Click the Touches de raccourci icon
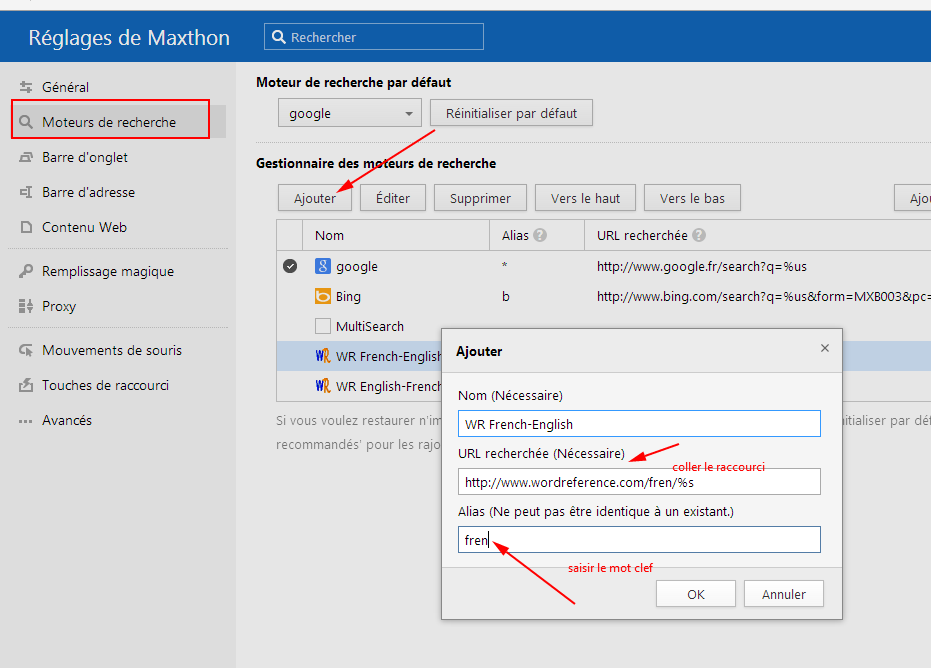The image size is (931, 668). pos(26,385)
